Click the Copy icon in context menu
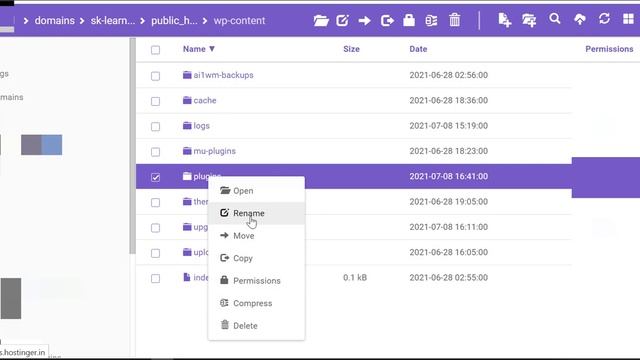The height and width of the screenshot is (360, 640). click(224, 258)
